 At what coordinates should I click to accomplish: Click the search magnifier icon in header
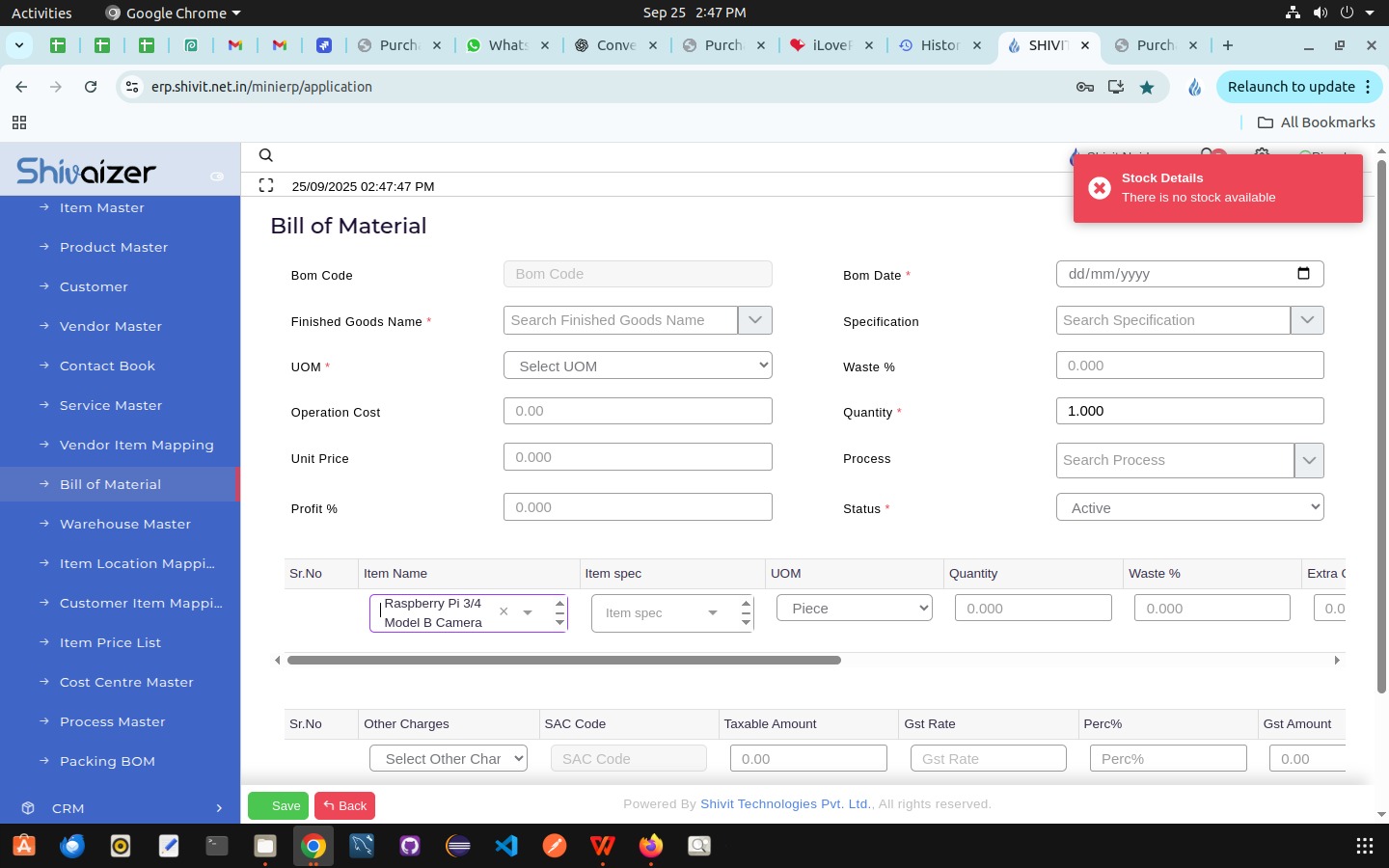(266, 155)
